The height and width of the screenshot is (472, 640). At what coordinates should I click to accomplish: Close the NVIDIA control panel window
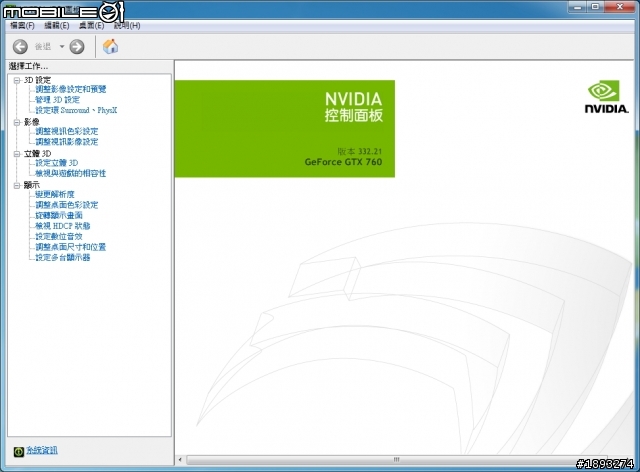click(x=620, y=7)
